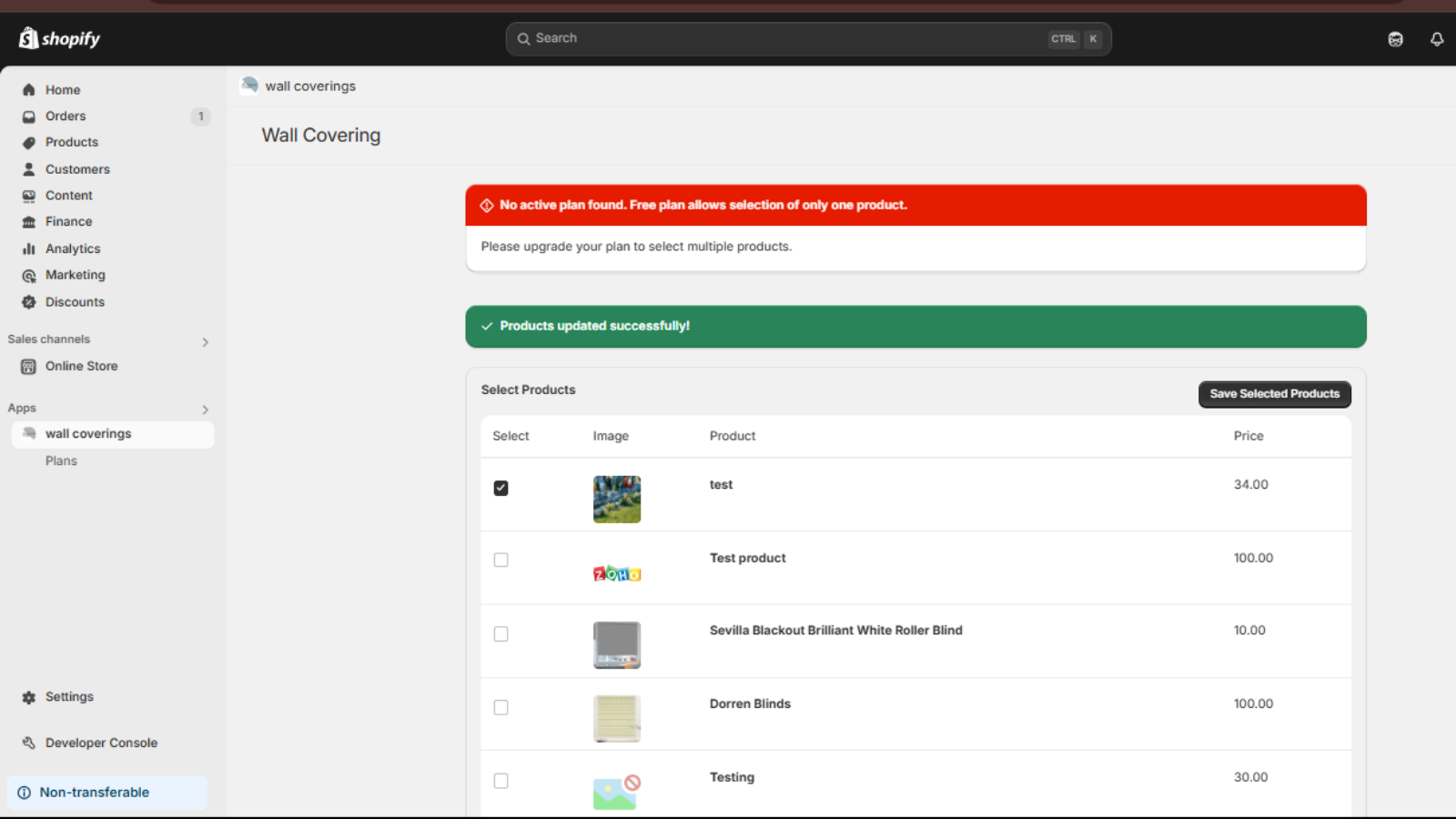
Task: Open the store account avatar icon
Action: coord(1395,39)
